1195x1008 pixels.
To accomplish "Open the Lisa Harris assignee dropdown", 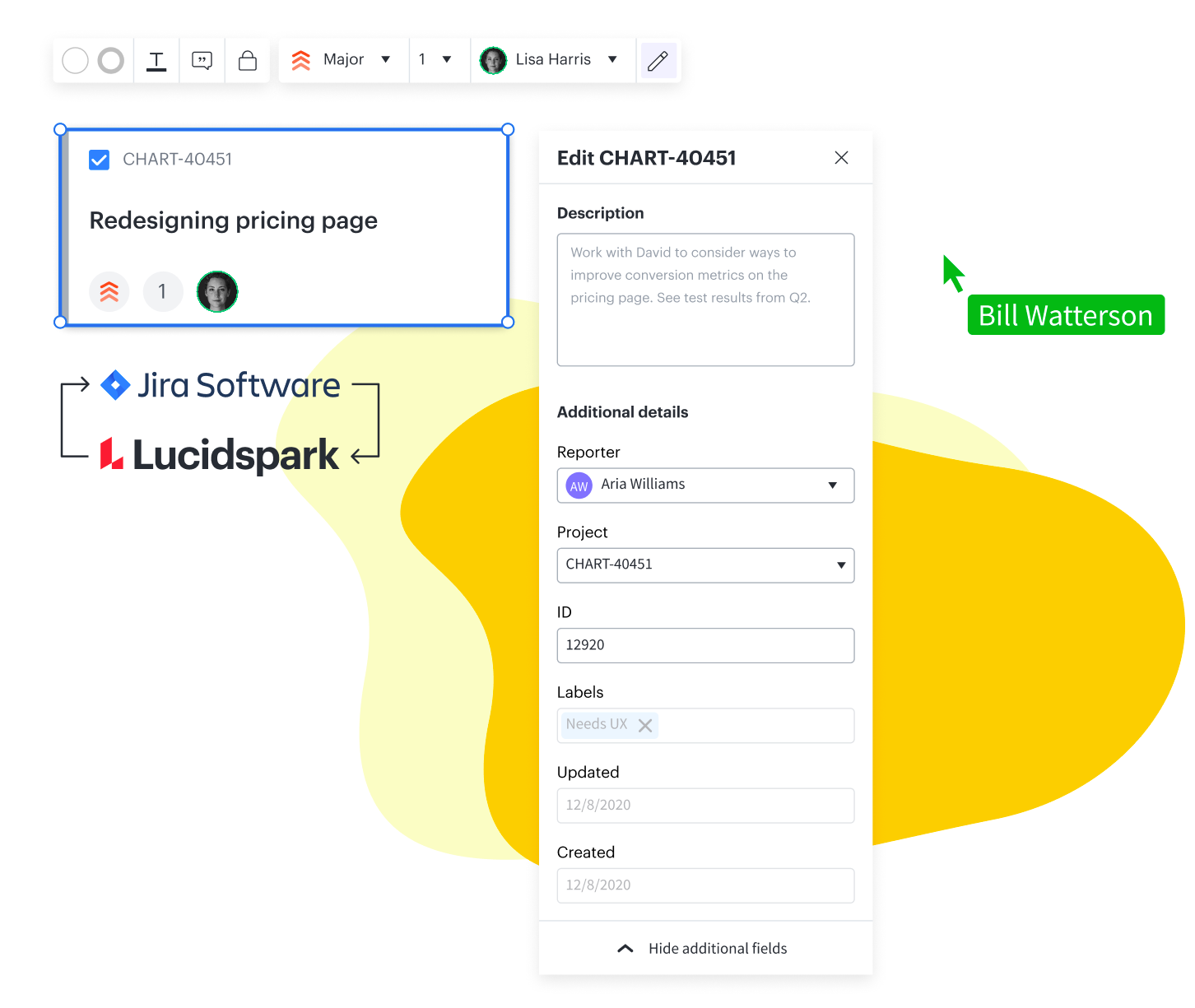I will [x=551, y=60].
